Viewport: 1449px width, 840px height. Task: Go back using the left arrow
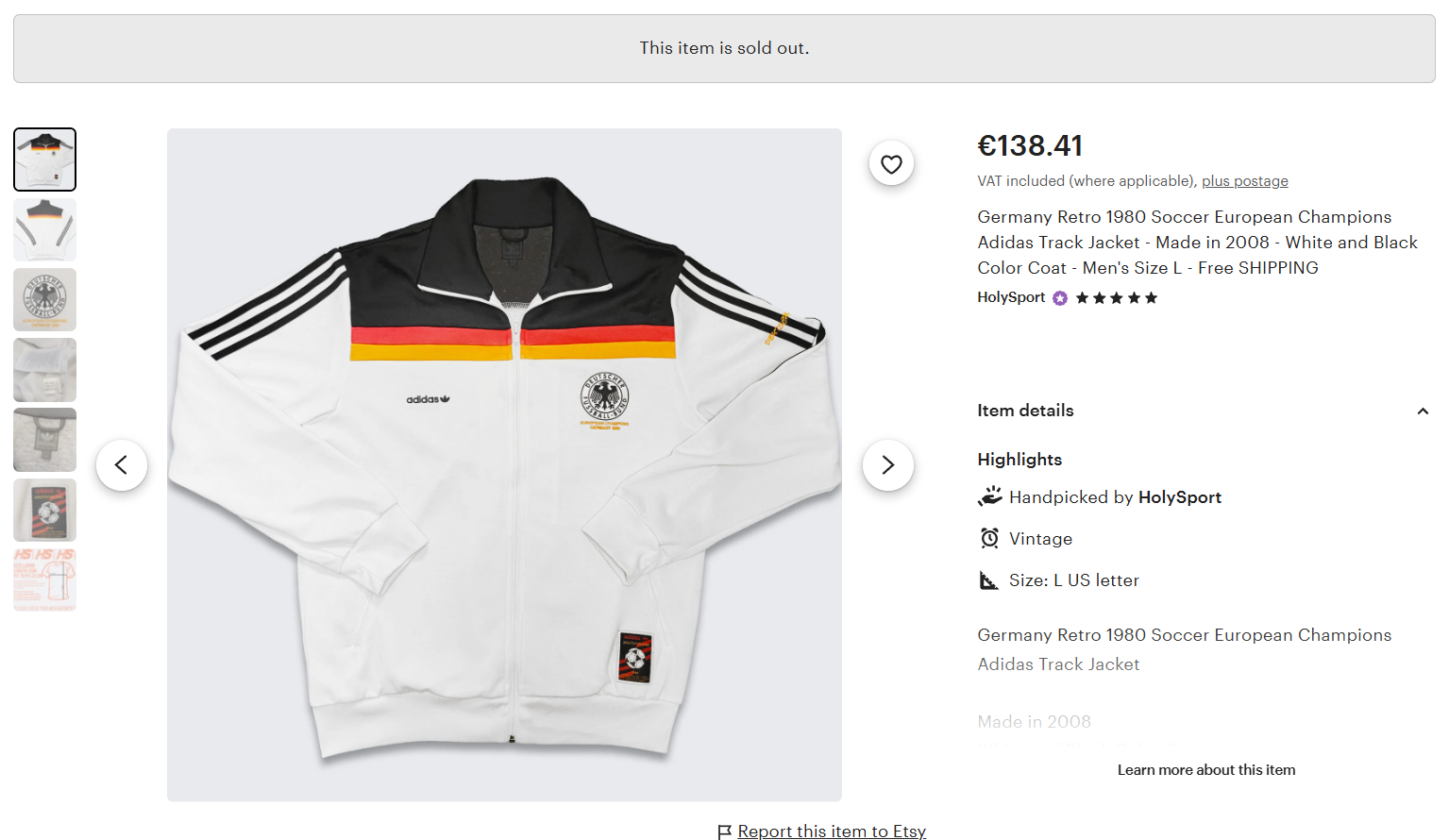122,464
